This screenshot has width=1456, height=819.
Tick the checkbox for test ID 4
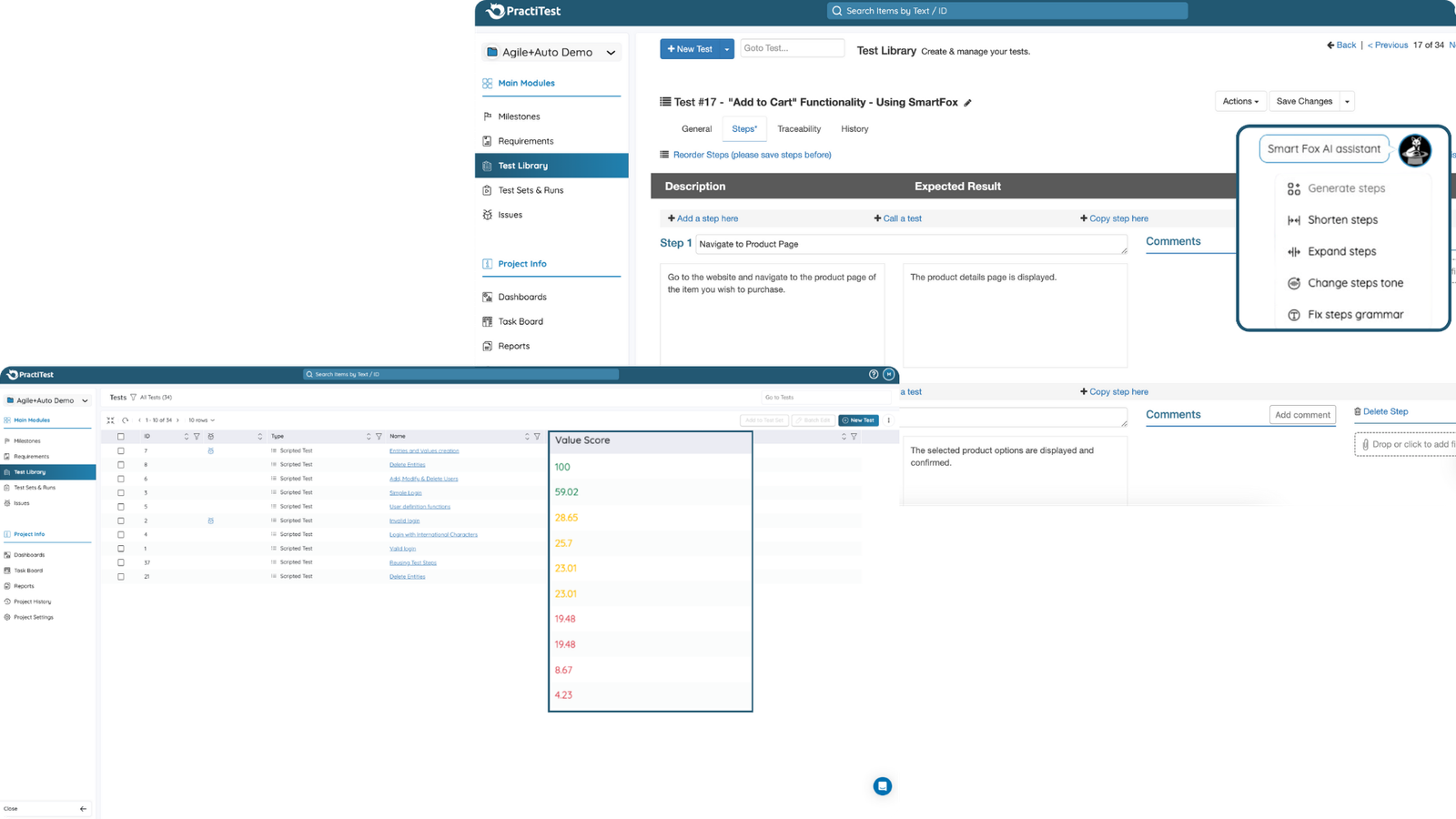[x=121, y=535]
